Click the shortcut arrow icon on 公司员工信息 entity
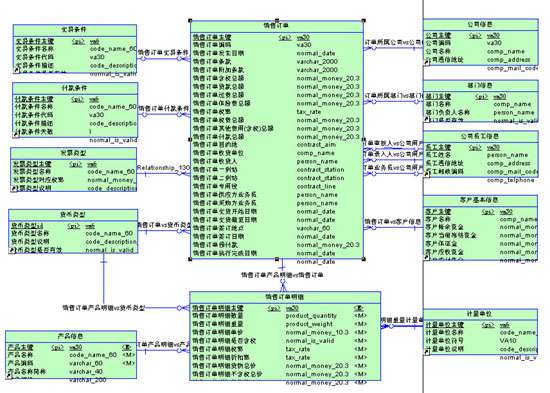Screen dimensions: 550x393 427,174
